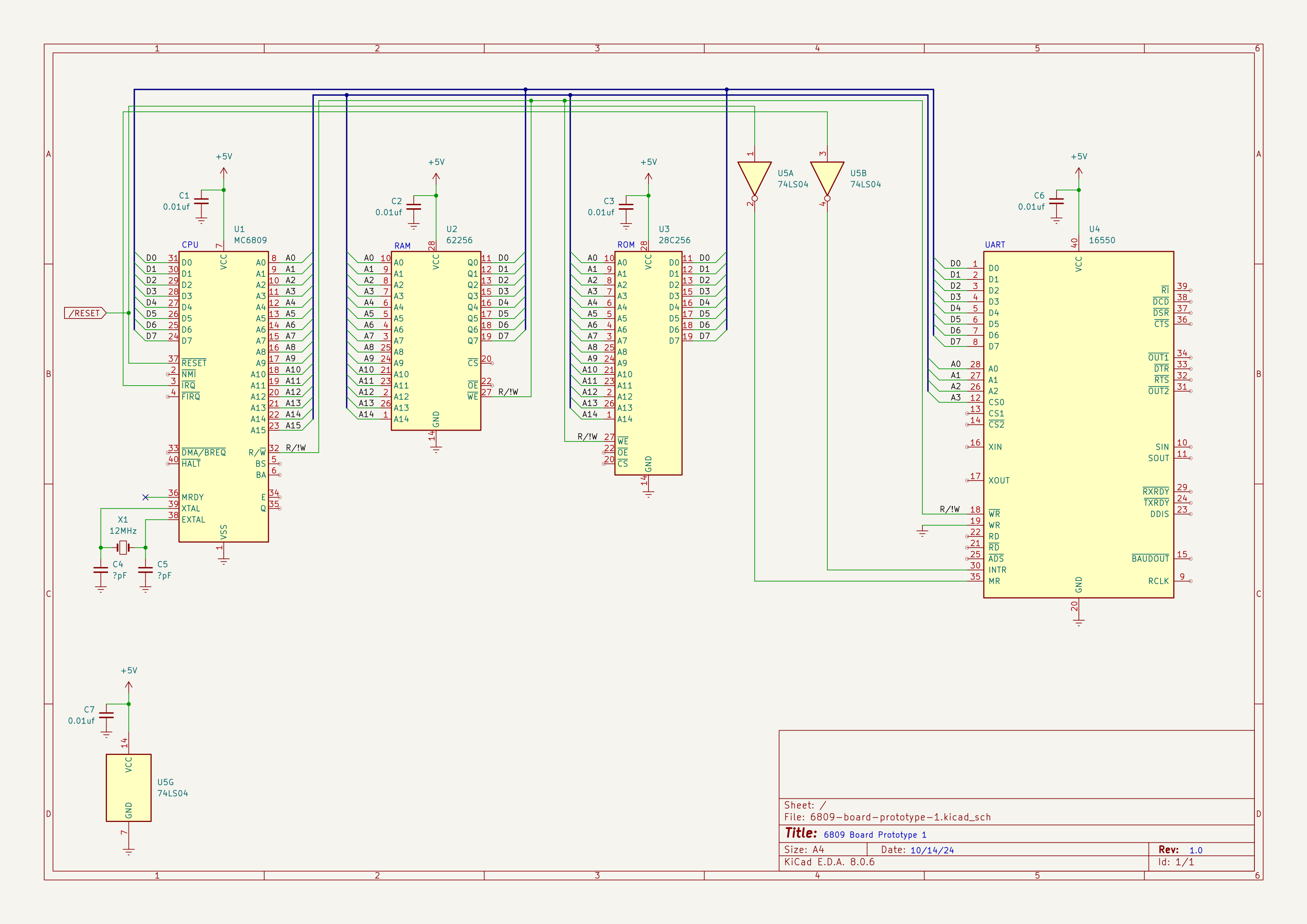The width and height of the screenshot is (1307, 924).
Task: Select the X1 12MHz crystal symbol
Action: click(x=123, y=547)
